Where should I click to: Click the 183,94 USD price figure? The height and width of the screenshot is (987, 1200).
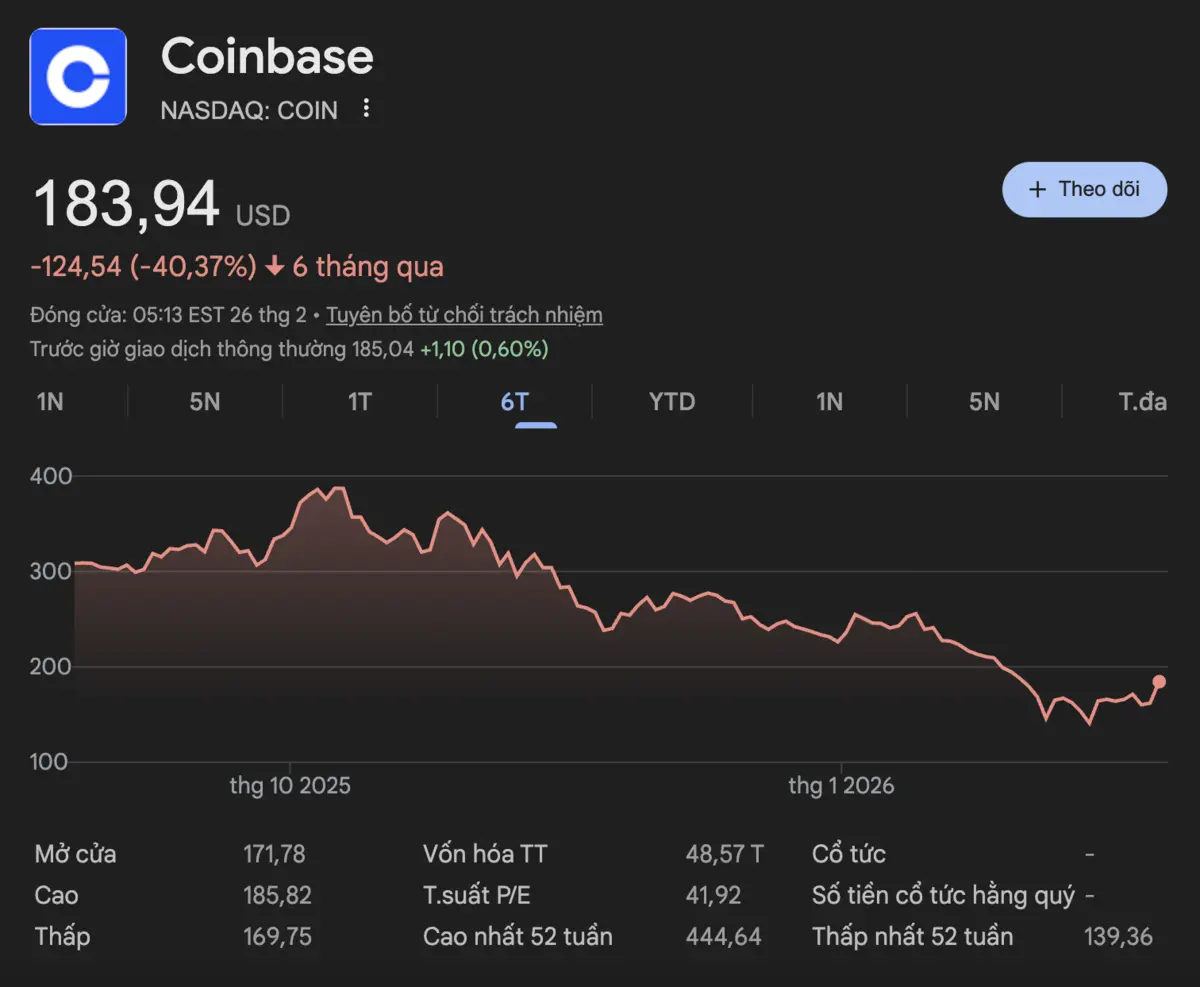click(127, 205)
